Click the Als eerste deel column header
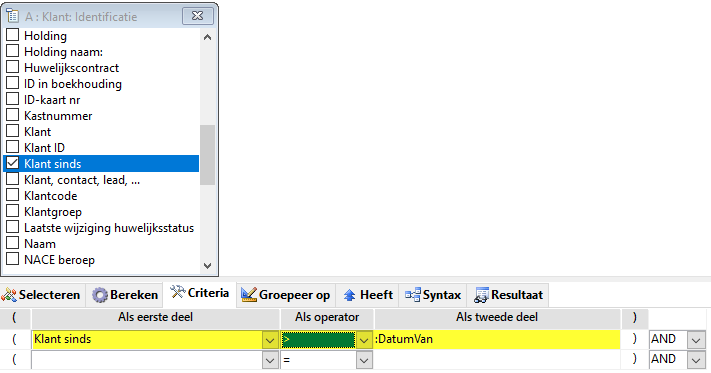711x373 pixels. pyautogui.click(x=156, y=318)
